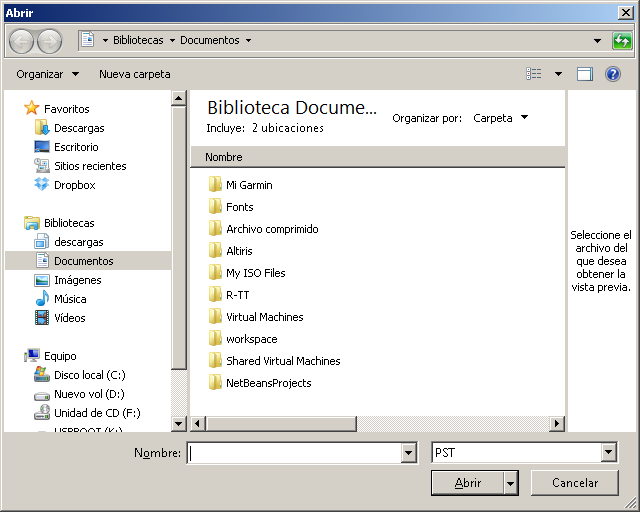Click the Forward navigation arrow
The width and height of the screenshot is (640, 512).
coord(49,41)
